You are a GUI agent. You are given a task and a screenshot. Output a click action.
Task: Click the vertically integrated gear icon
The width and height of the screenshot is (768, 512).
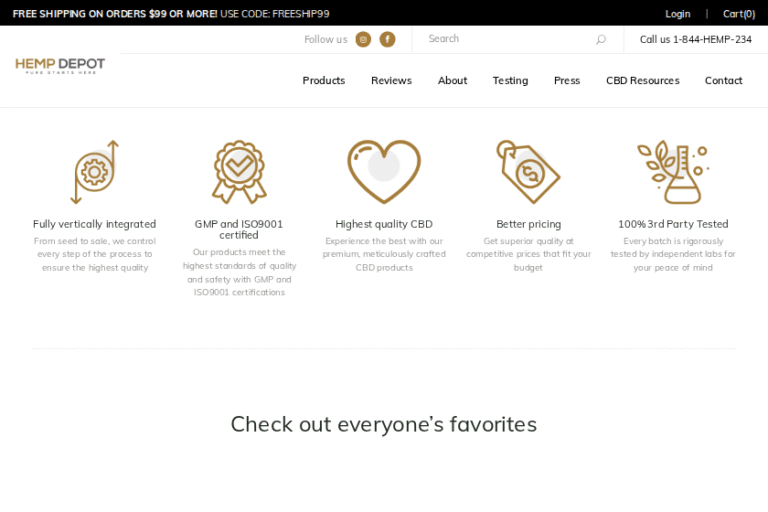pyautogui.click(x=95, y=172)
